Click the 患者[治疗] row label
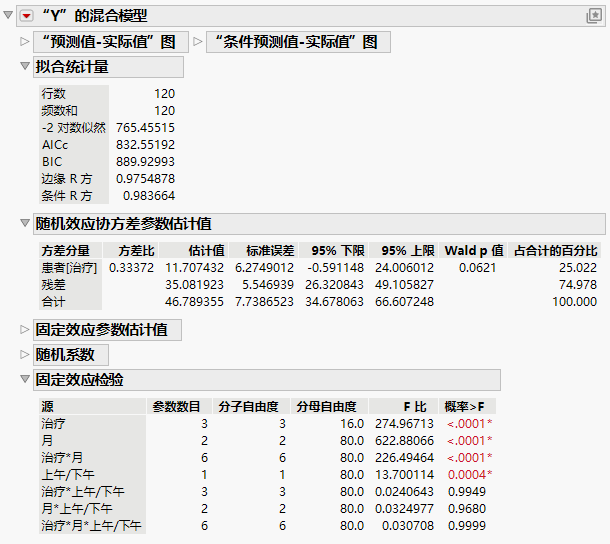The width and height of the screenshot is (610, 544). point(69,268)
